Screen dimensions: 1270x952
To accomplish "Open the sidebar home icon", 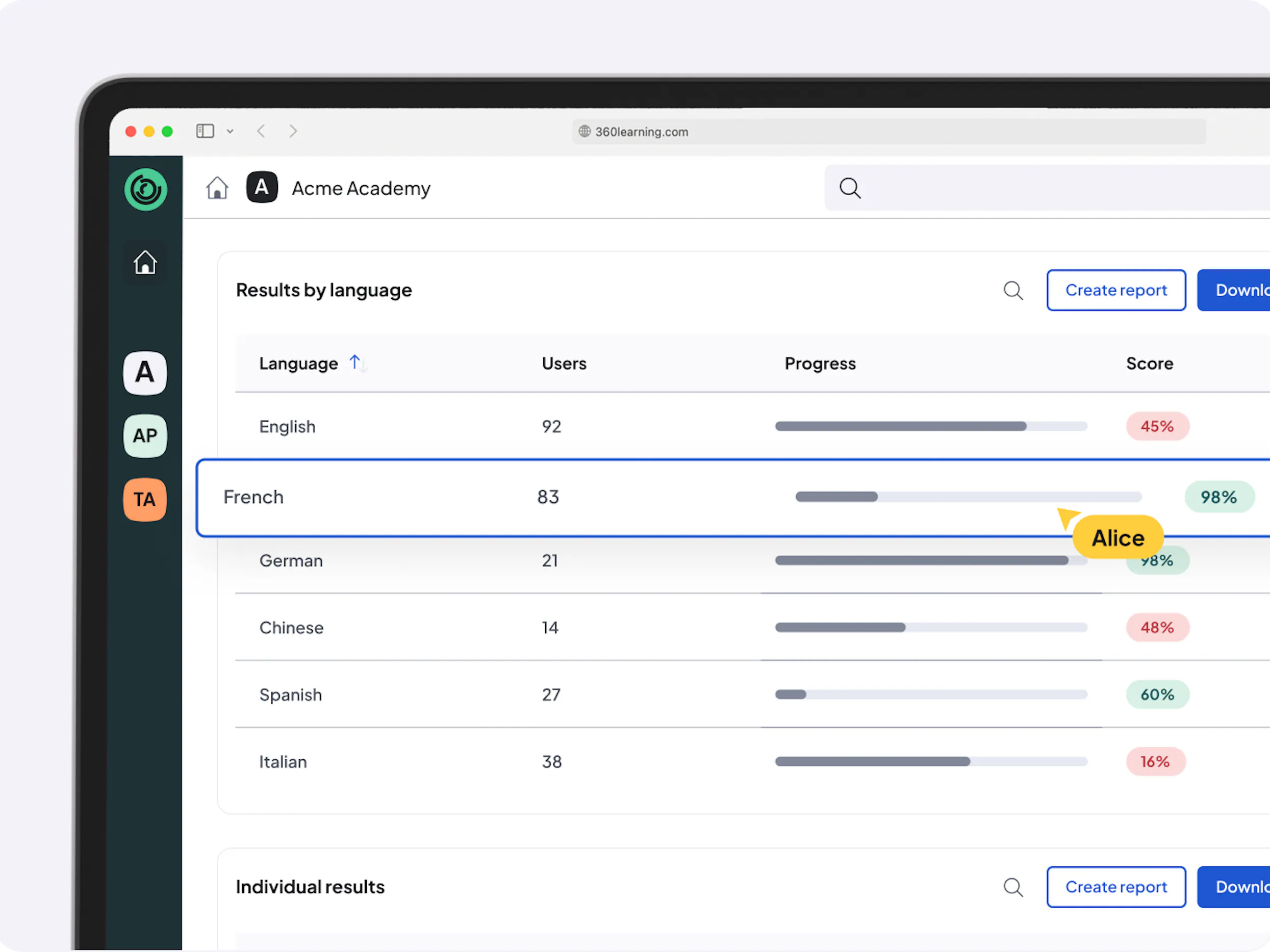I will 145,262.
